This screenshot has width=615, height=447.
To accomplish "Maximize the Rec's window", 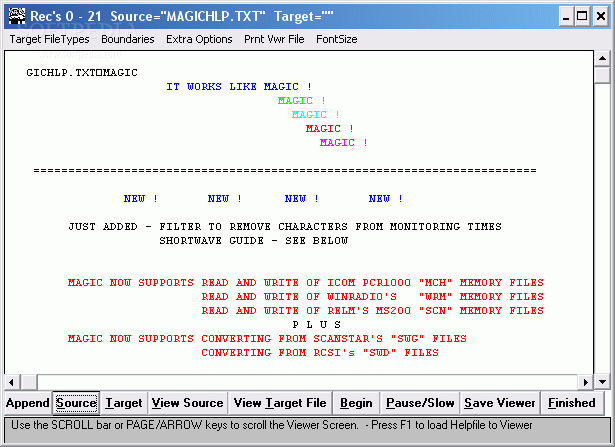I will (582, 17).
